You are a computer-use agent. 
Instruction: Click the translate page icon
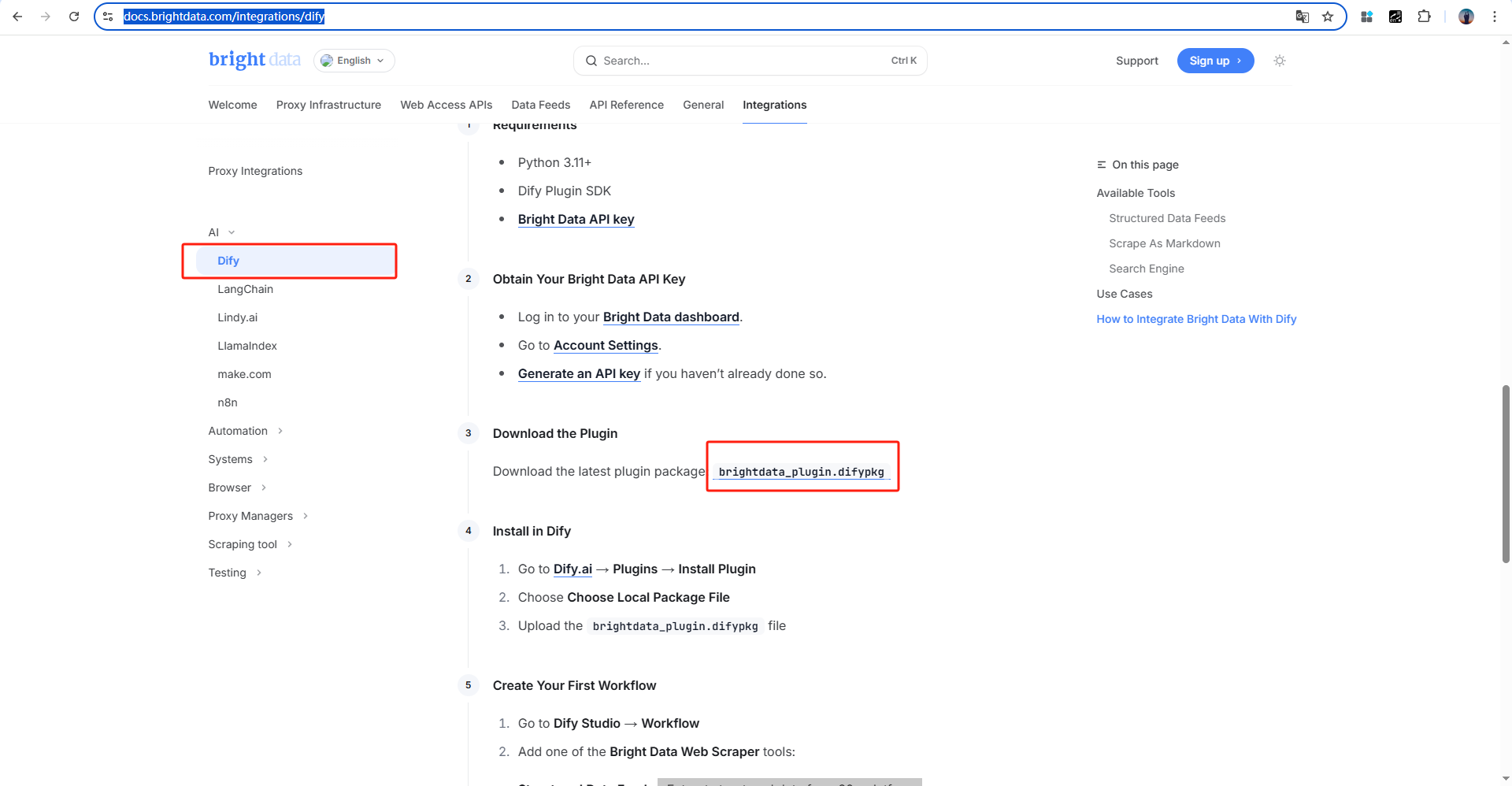[1303, 17]
